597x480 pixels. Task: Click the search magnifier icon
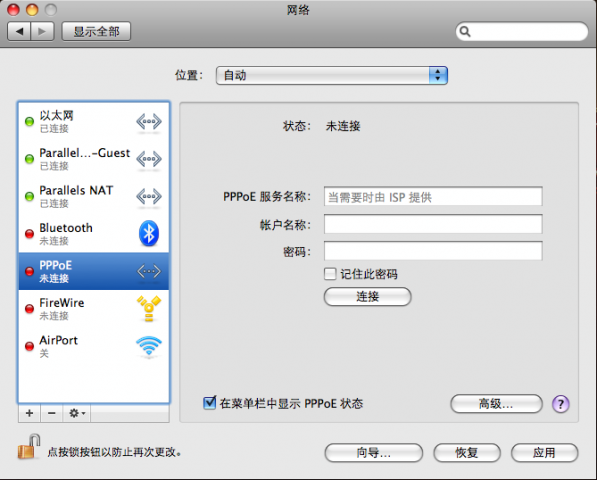pyautogui.click(x=465, y=31)
